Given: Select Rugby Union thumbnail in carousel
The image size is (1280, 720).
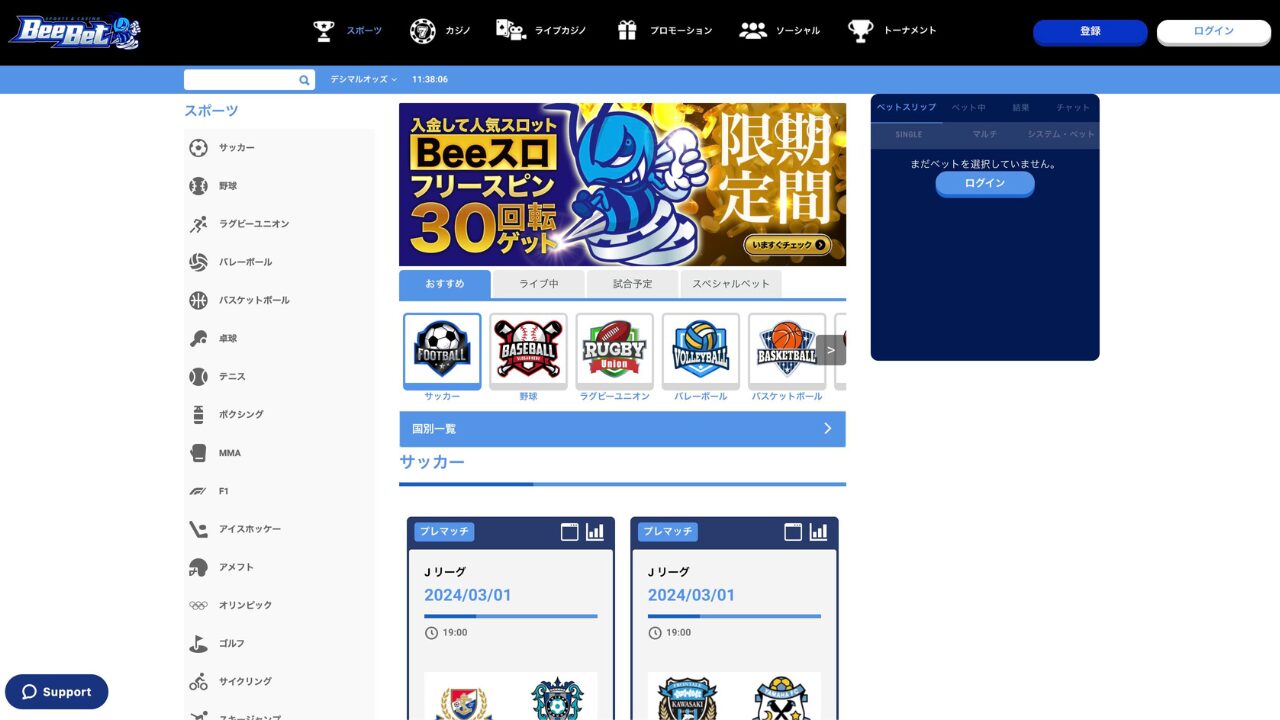Looking at the screenshot, I should coord(615,351).
